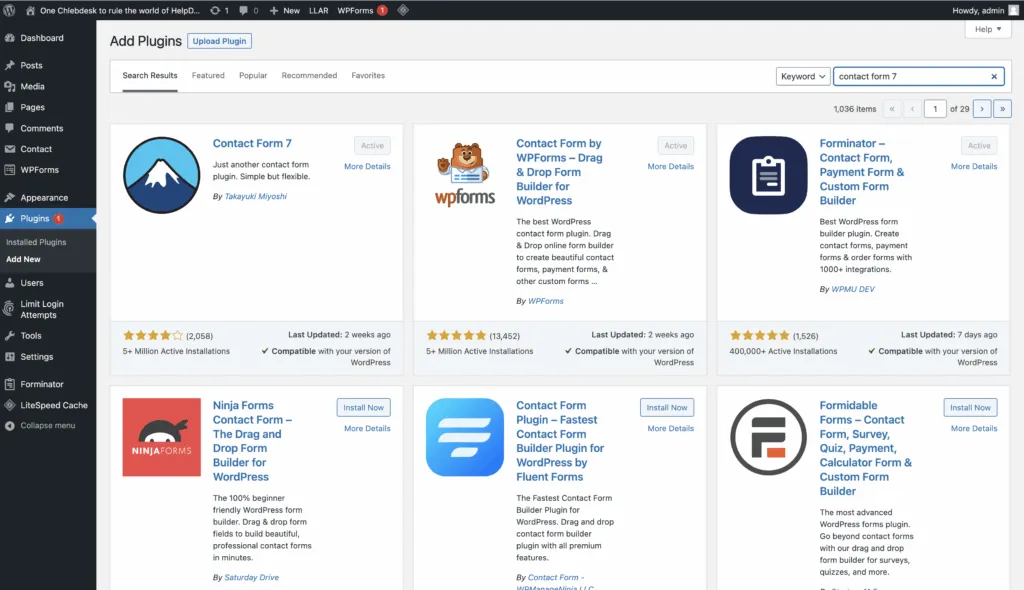
Task: Open the site home icon in admin bar
Action: [30, 10]
